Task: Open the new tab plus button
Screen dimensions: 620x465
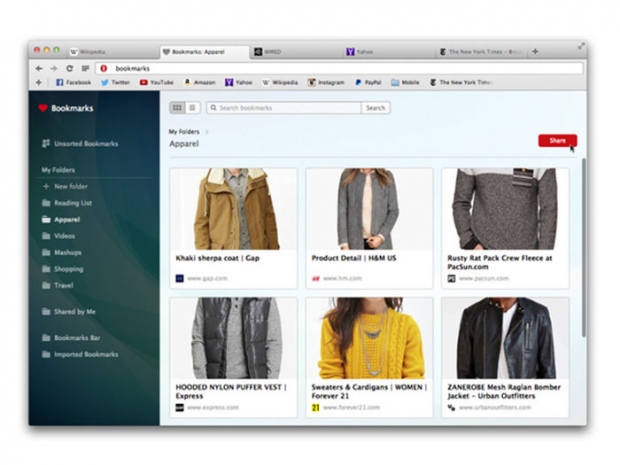Action: [535, 51]
